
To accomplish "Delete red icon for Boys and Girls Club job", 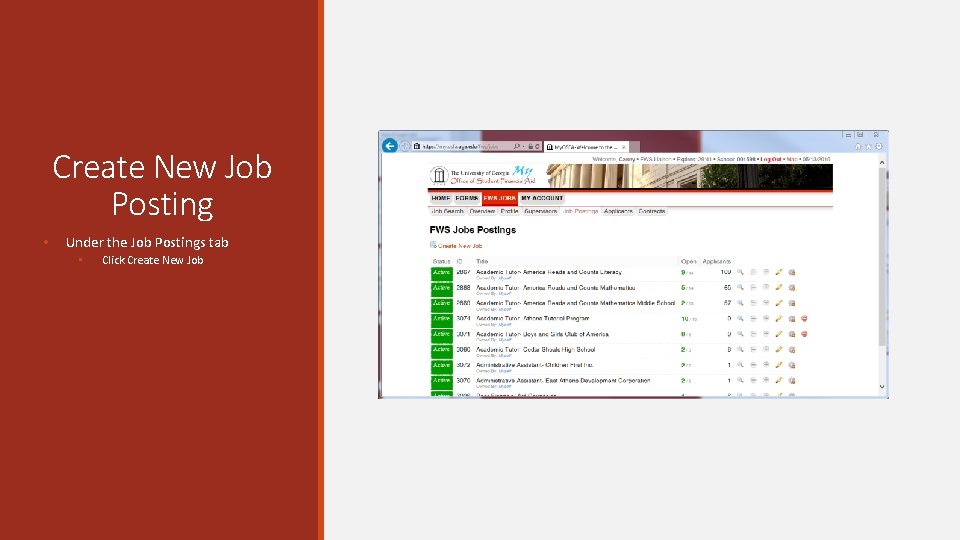I will (x=804, y=334).
